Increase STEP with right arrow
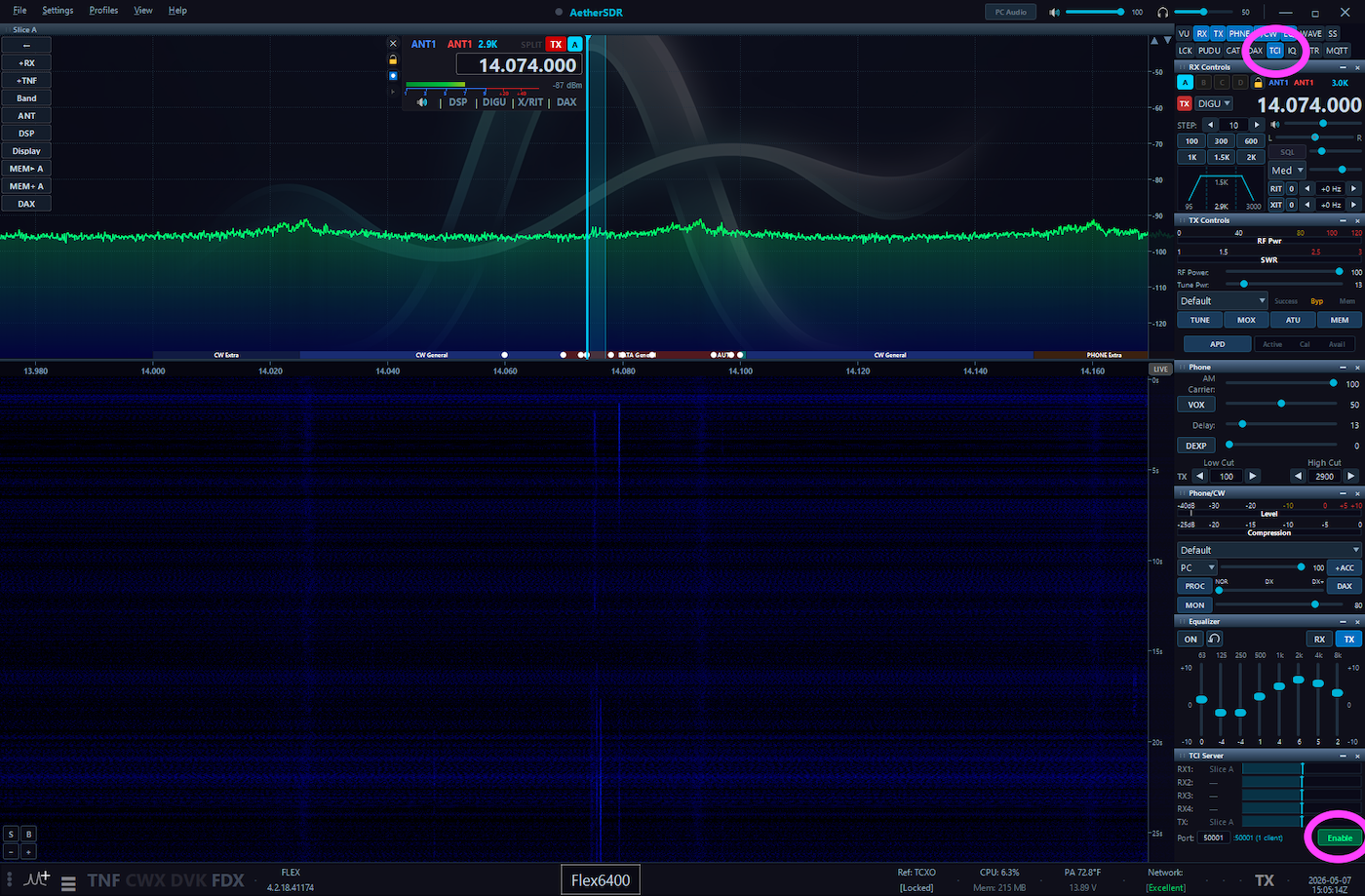 point(1256,125)
